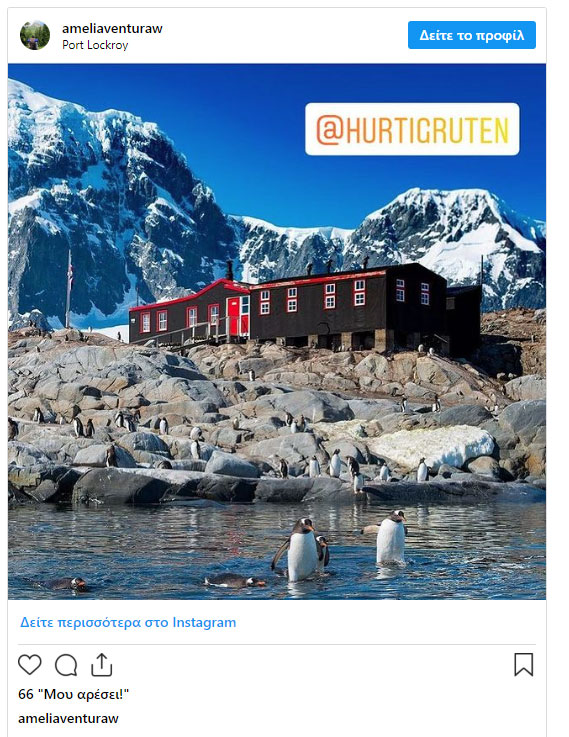Click the right-hand penguin wading in the water
The image size is (569, 737).
[389, 537]
